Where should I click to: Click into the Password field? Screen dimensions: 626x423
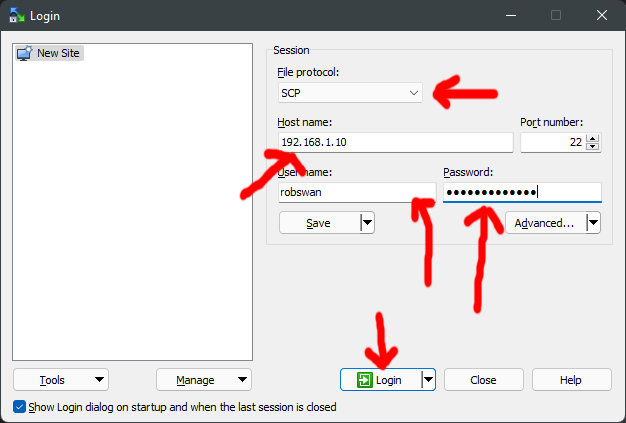pyautogui.click(x=522, y=192)
